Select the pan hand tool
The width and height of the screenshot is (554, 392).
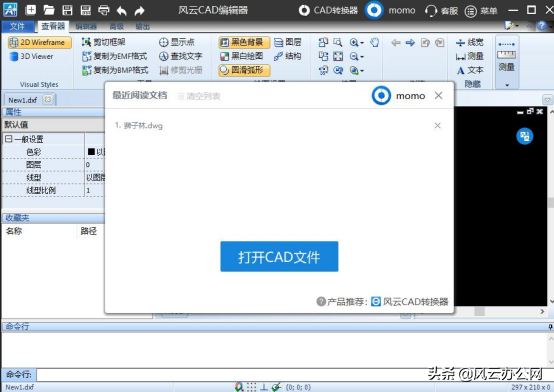coord(375,42)
